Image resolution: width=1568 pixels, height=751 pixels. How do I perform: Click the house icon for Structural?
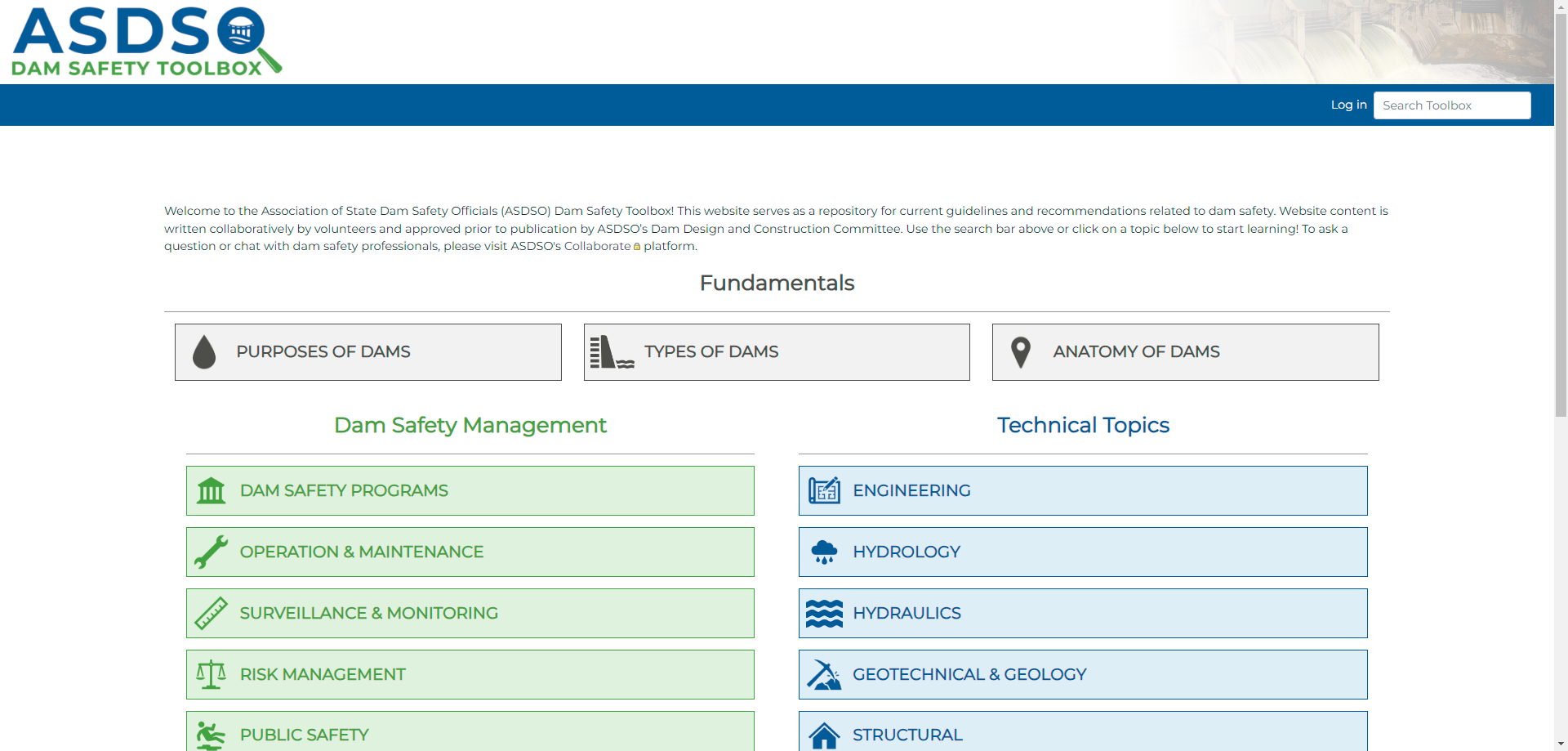coord(825,733)
